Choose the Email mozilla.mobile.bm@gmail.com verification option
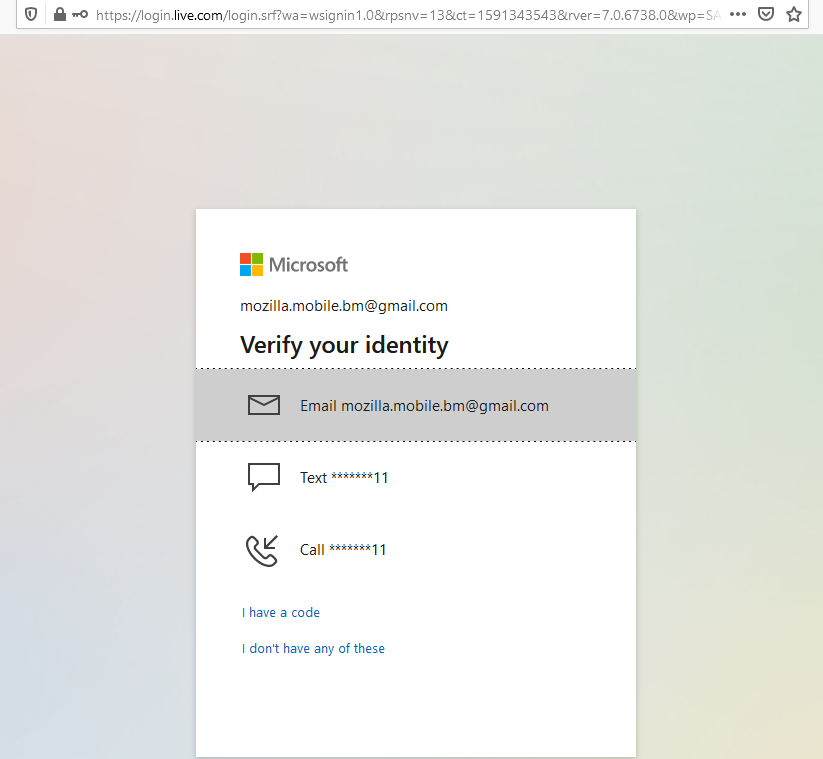Screen dimensions: 823x759 424,405
